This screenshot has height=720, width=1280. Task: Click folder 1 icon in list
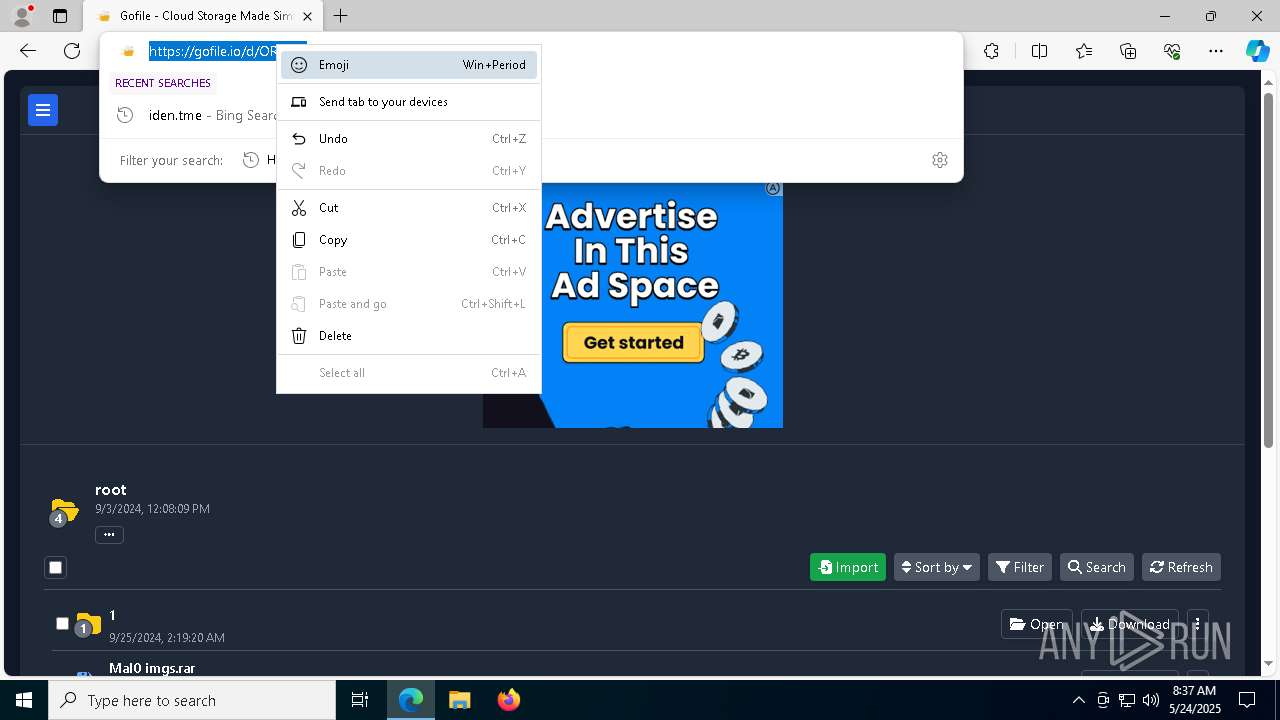(88, 624)
